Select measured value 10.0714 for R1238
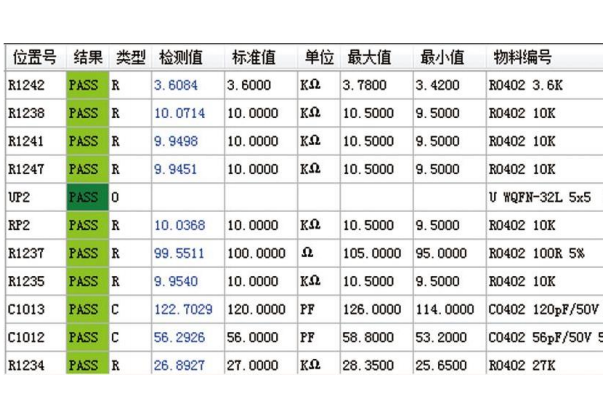The image size is (603, 408). coord(179,114)
